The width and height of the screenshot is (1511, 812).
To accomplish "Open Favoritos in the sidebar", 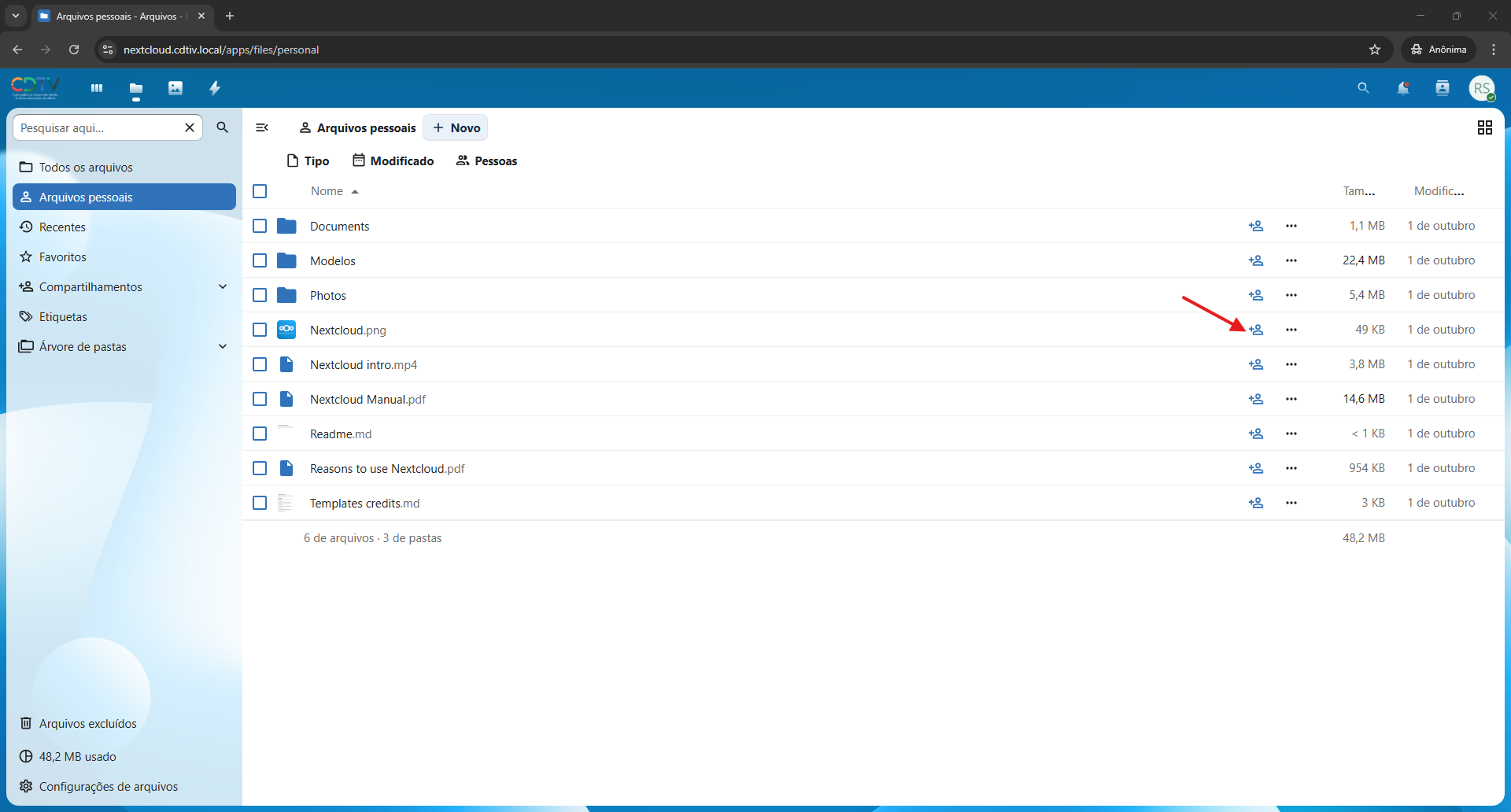I will coord(62,257).
